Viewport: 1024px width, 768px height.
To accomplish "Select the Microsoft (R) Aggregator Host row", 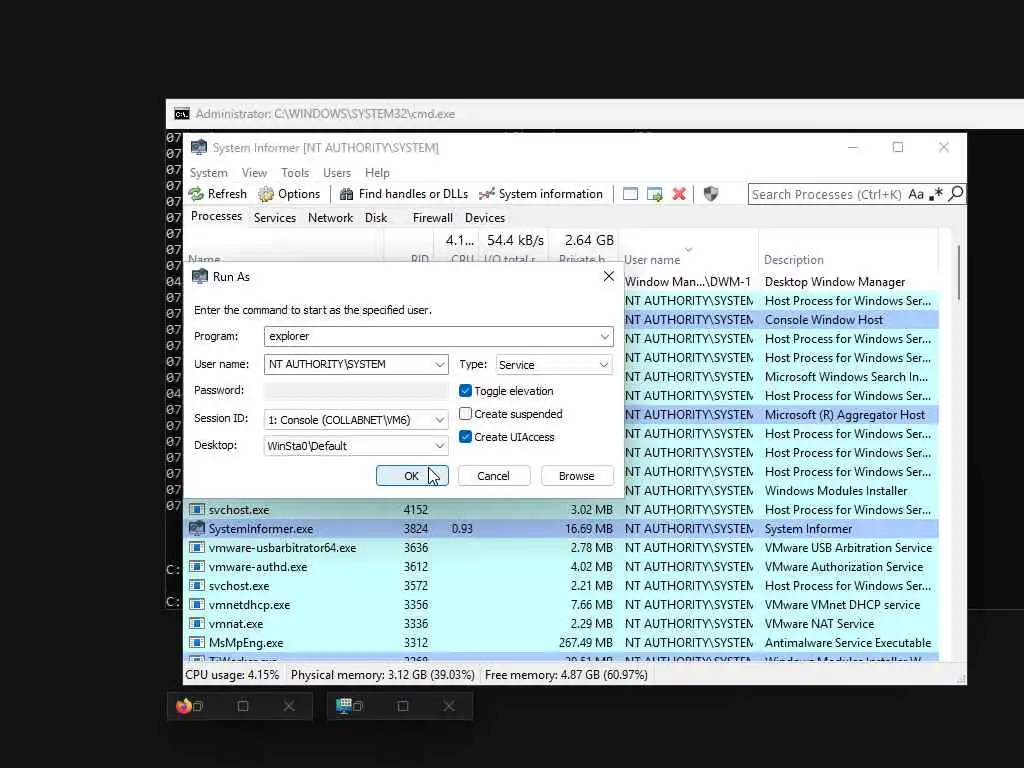I will tap(781, 415).
